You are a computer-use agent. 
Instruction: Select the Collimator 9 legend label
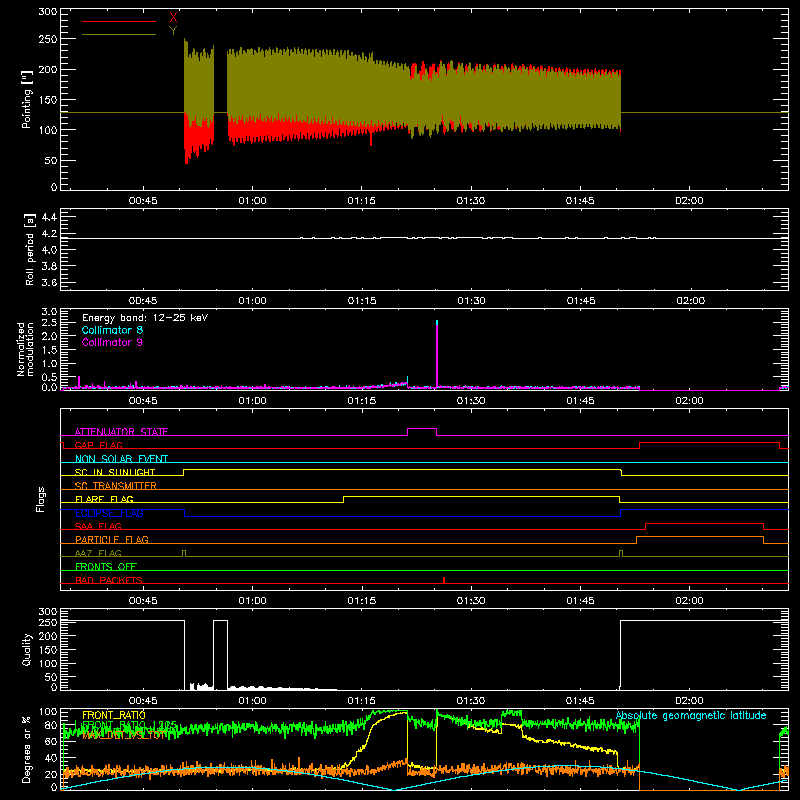click(112, 342)
